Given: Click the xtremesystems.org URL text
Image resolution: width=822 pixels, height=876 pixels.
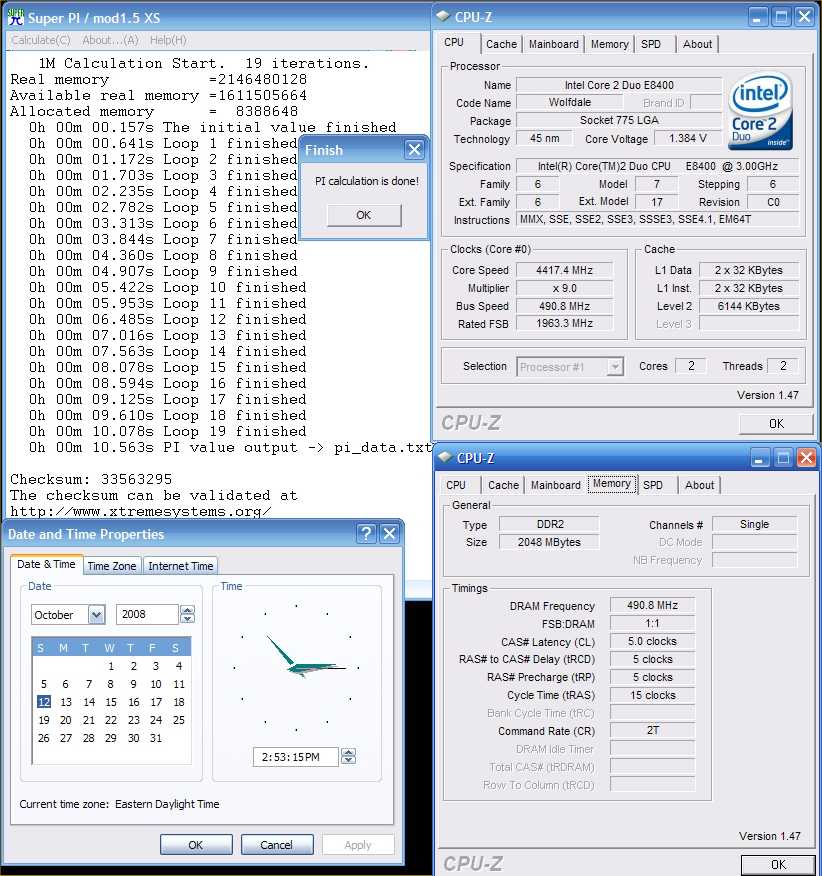Looking at the screenshot, I should click(140, 511).
